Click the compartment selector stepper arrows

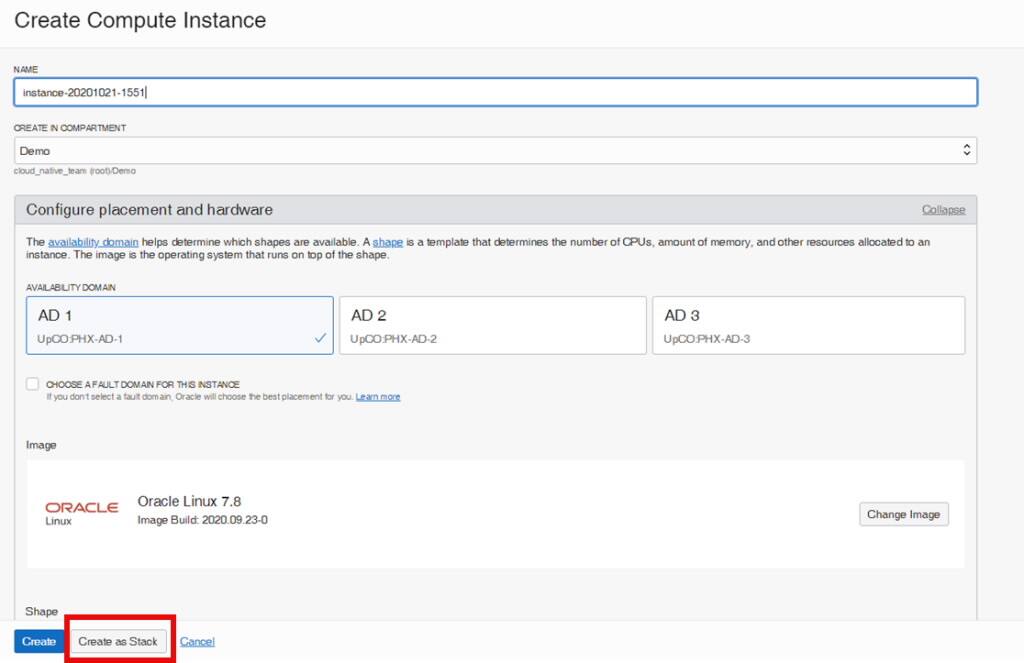[x=966, y=149]
